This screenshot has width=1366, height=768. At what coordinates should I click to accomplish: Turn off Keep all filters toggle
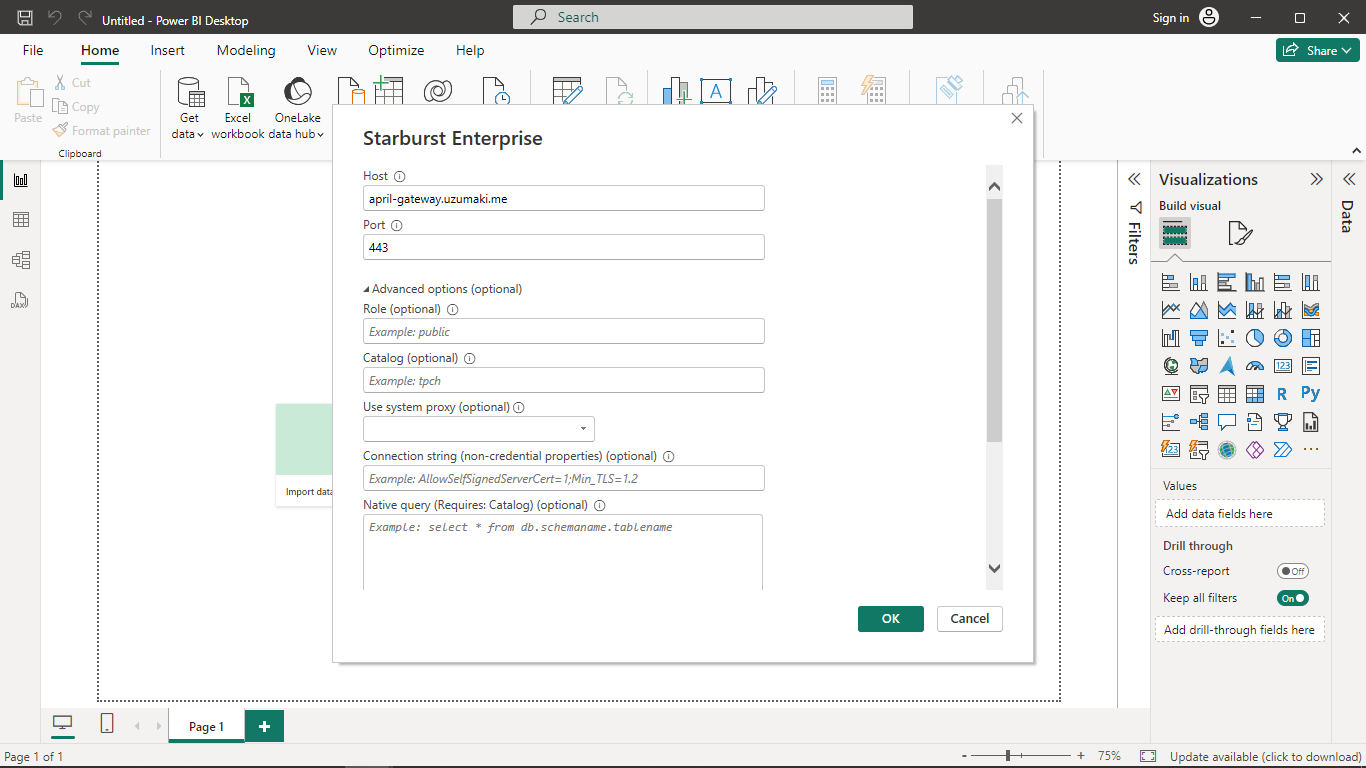click(1292, 598)
